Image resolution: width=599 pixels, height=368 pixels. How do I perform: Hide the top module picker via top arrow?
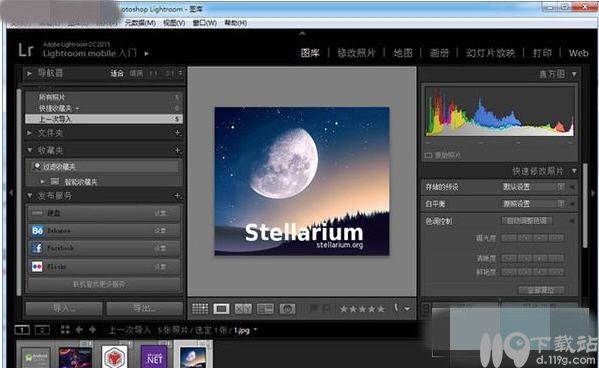coord(302,33)
